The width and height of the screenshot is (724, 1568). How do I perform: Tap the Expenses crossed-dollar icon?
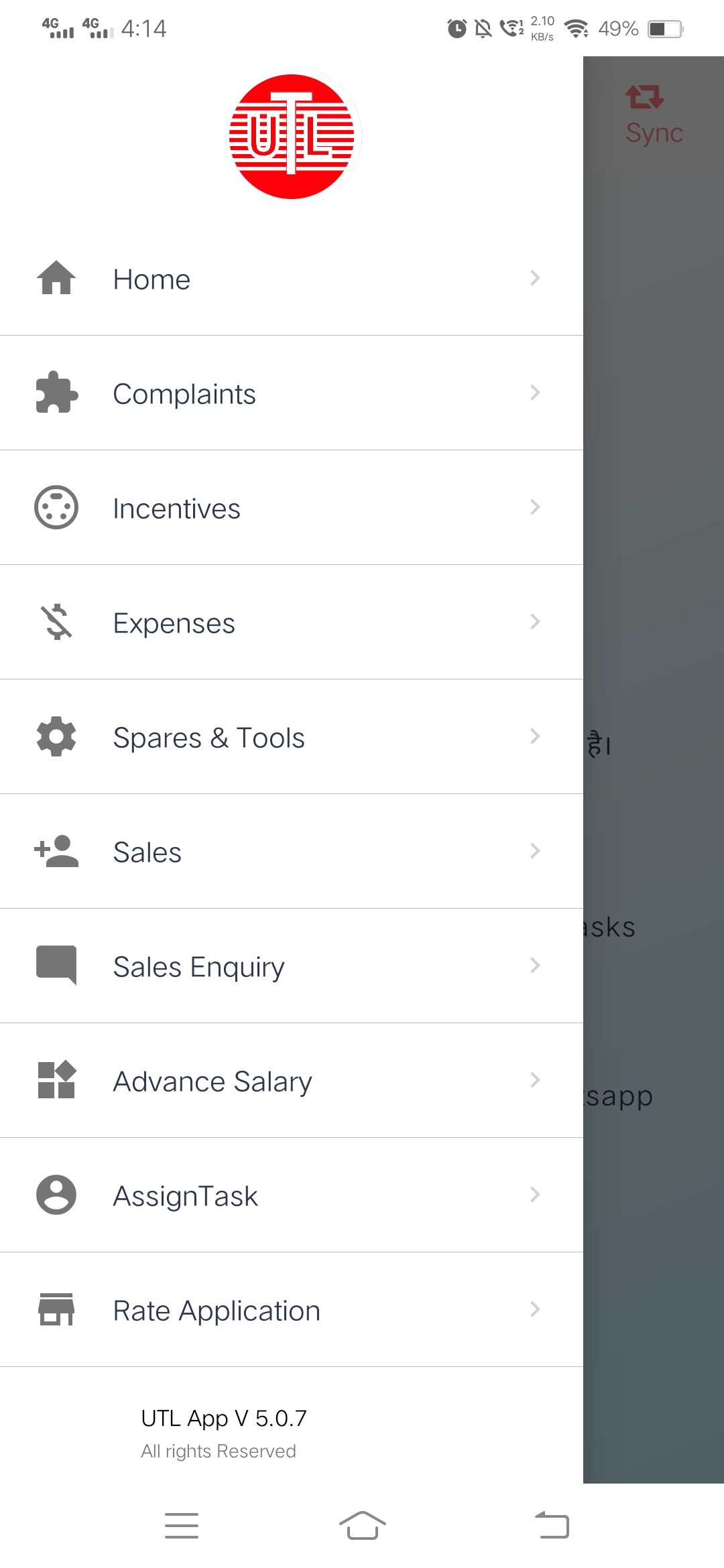[x=56, y=622]
